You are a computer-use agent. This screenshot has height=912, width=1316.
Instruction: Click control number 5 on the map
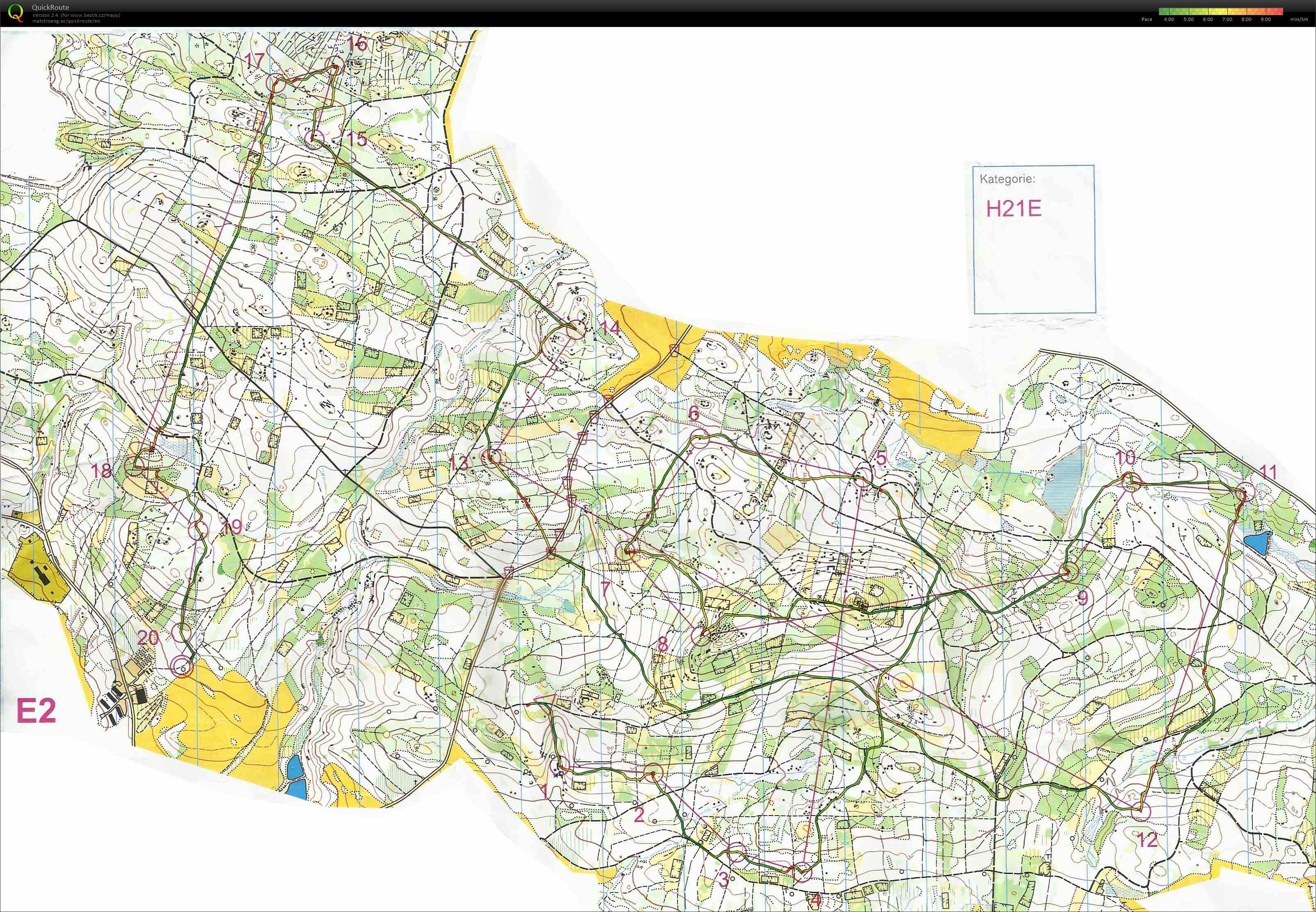coord(881,458)
